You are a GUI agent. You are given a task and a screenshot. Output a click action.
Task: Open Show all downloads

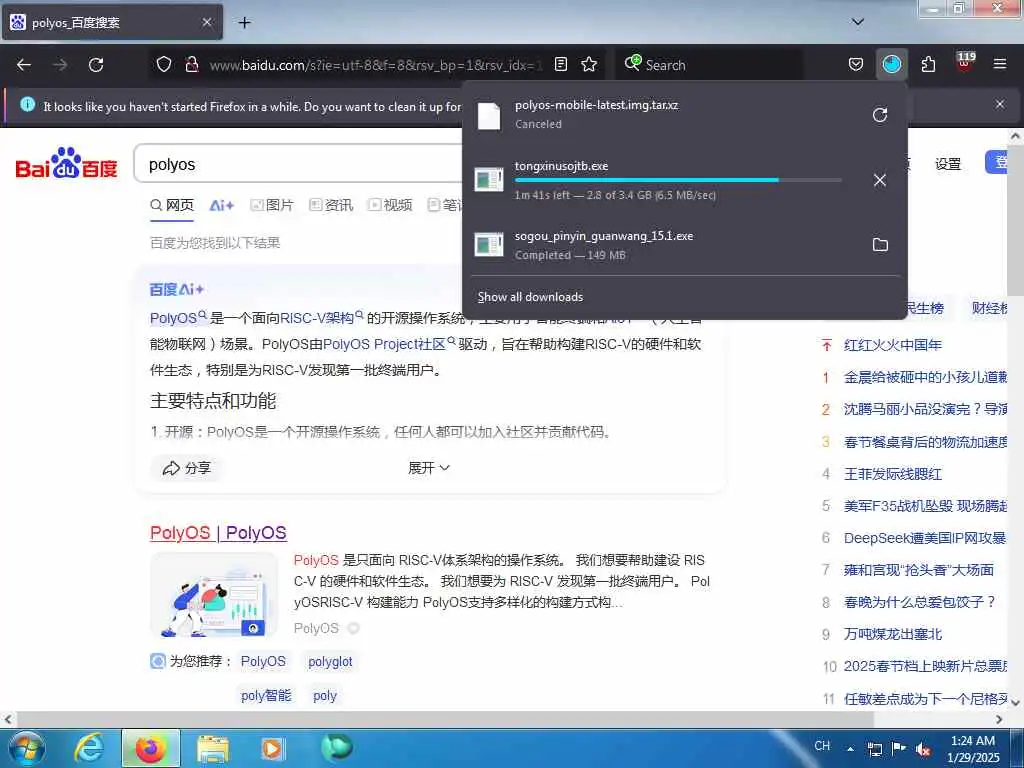(530, 296)
